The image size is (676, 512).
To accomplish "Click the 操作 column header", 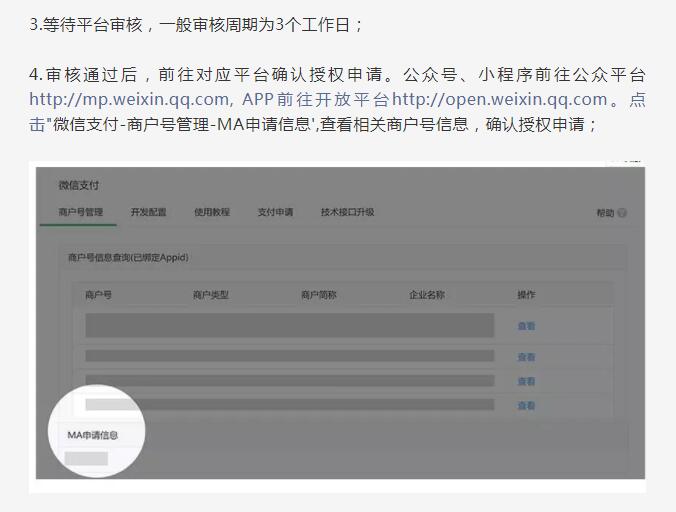I will tap(526, 295).
